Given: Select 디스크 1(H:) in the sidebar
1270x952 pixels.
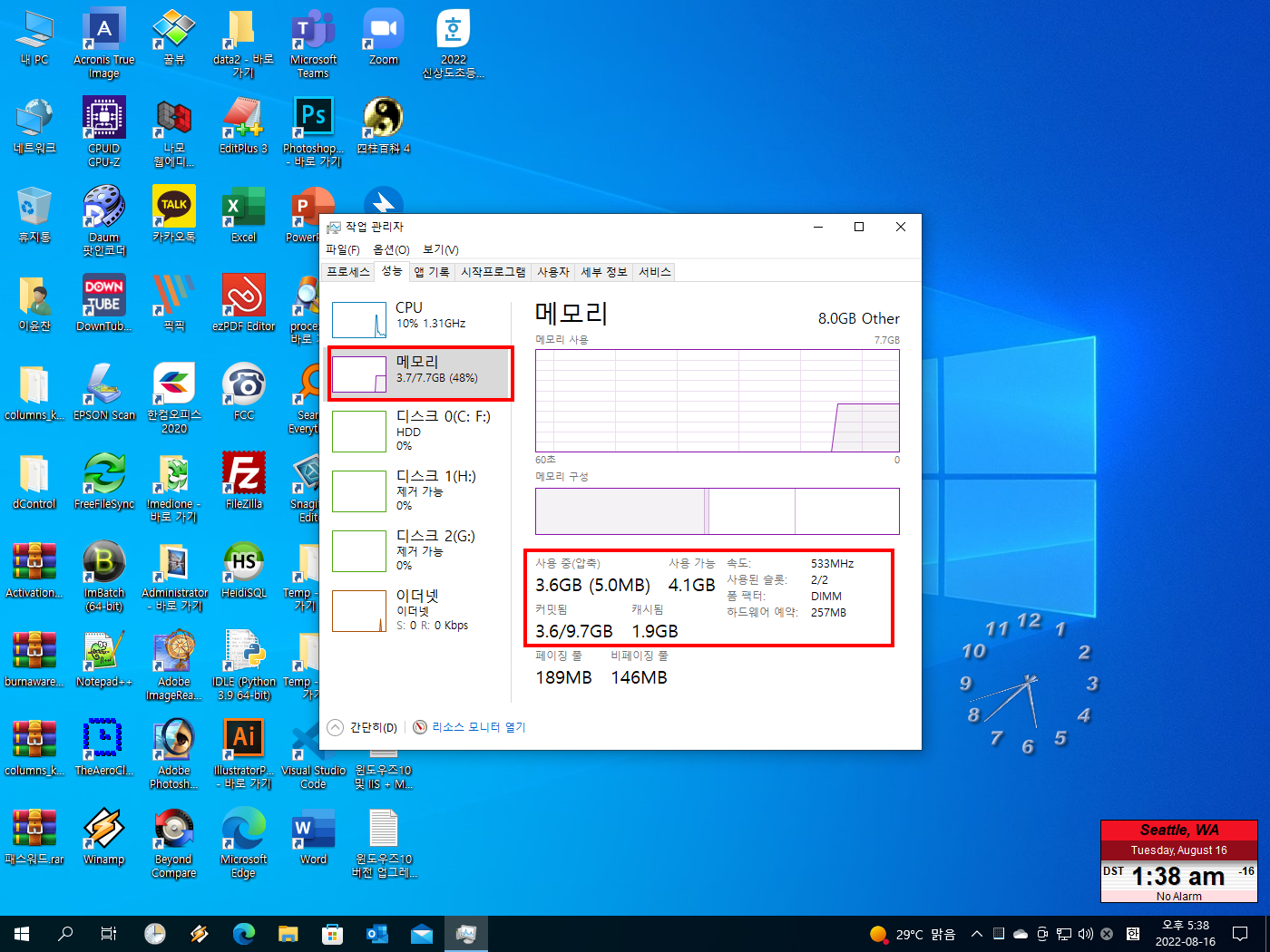Looking at the screenshot, I should [418, 491].
